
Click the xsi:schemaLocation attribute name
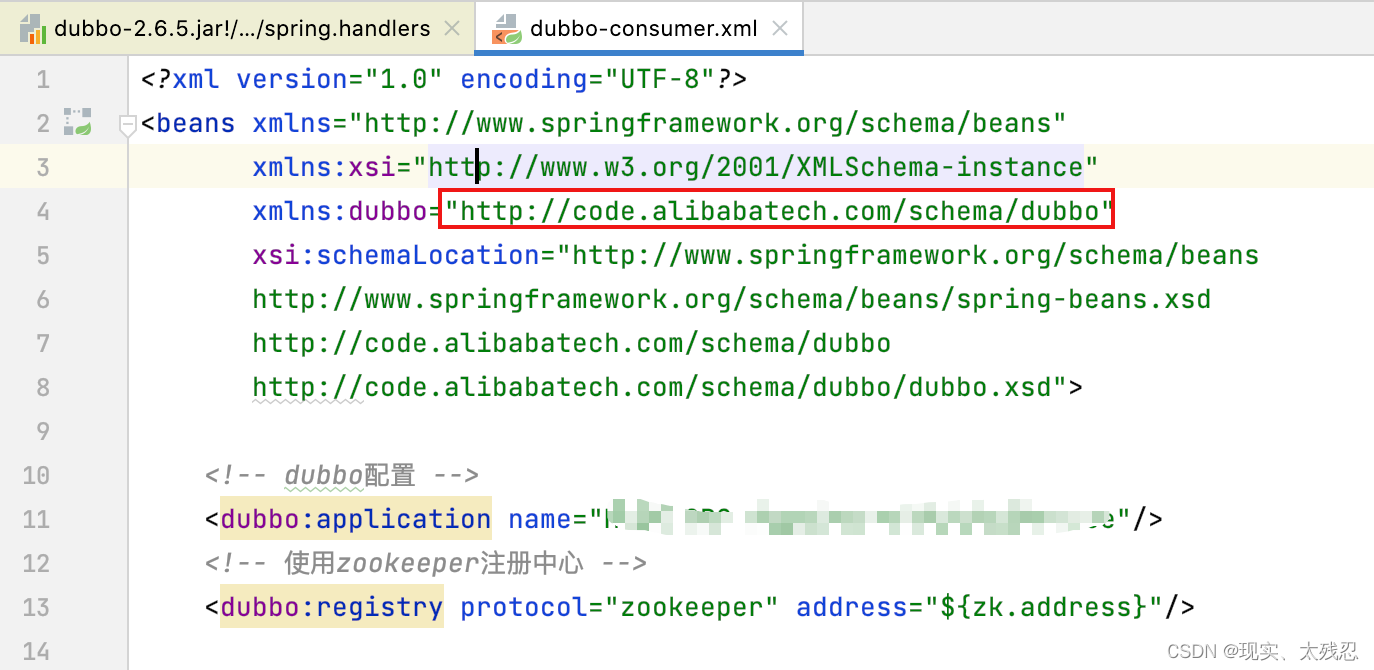(x=396, y=255)
